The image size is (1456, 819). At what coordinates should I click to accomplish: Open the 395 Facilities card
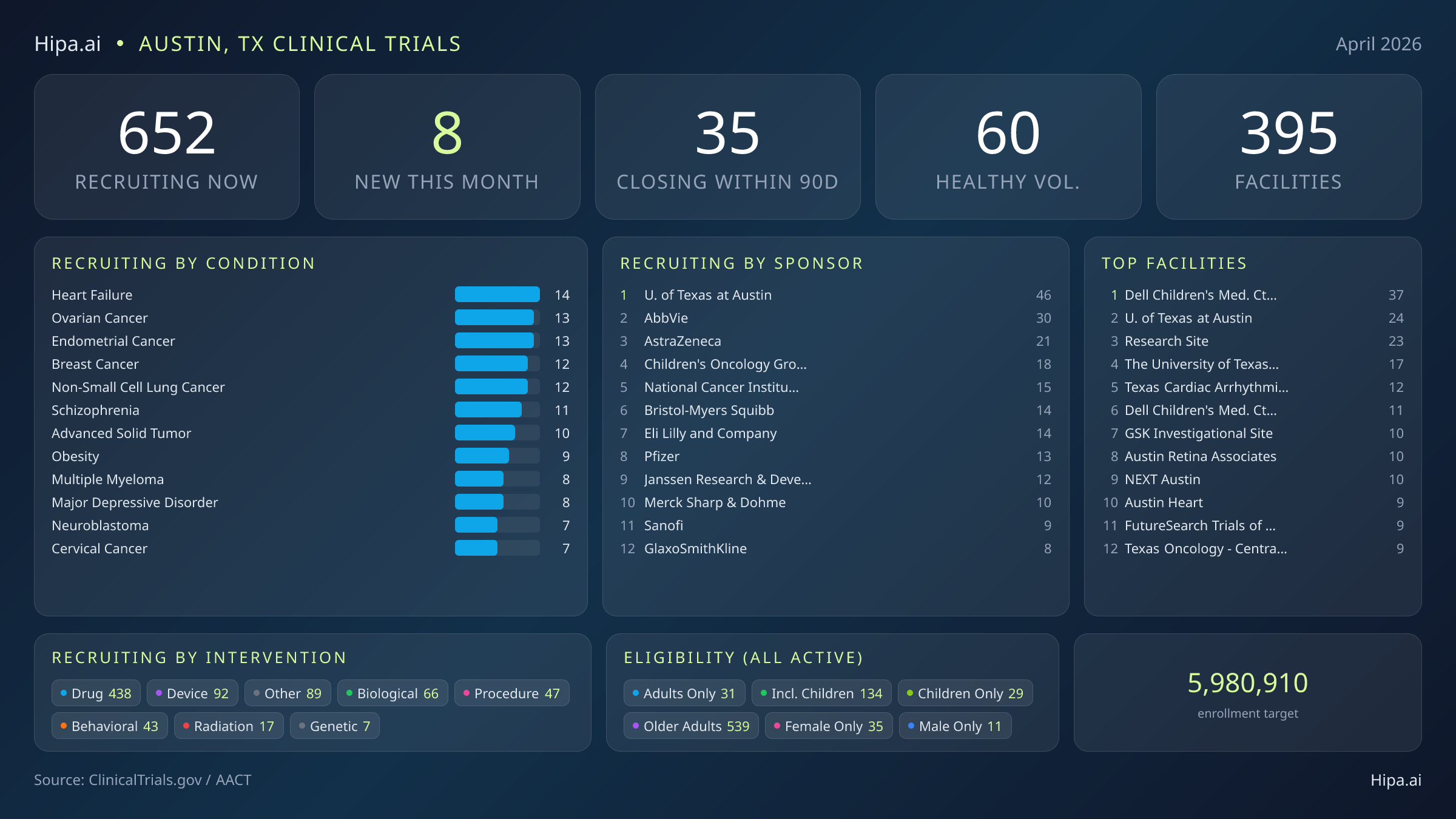coord(1289,147)
